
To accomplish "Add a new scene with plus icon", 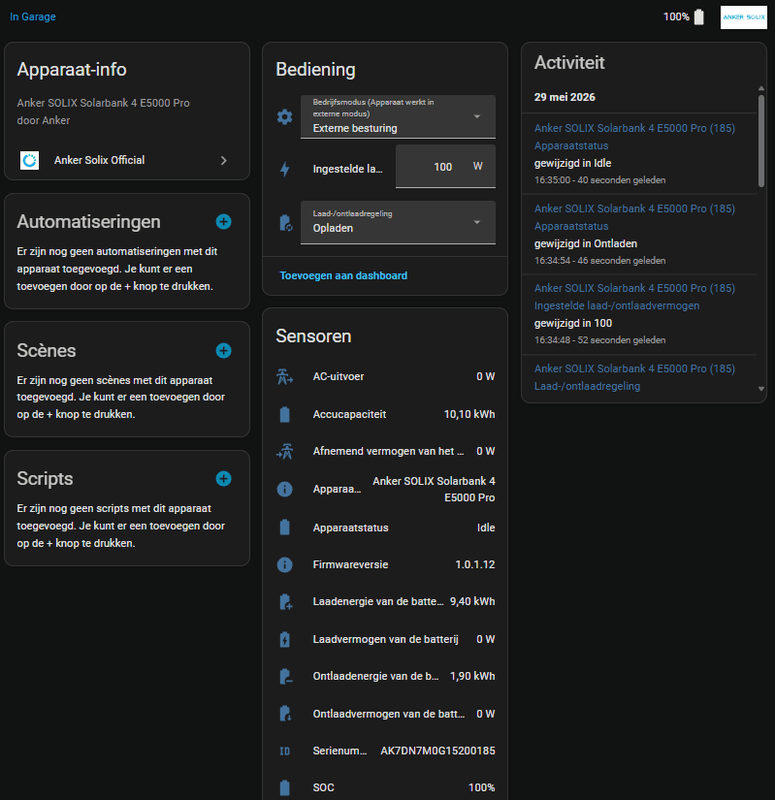I will [x=223, y=351].
